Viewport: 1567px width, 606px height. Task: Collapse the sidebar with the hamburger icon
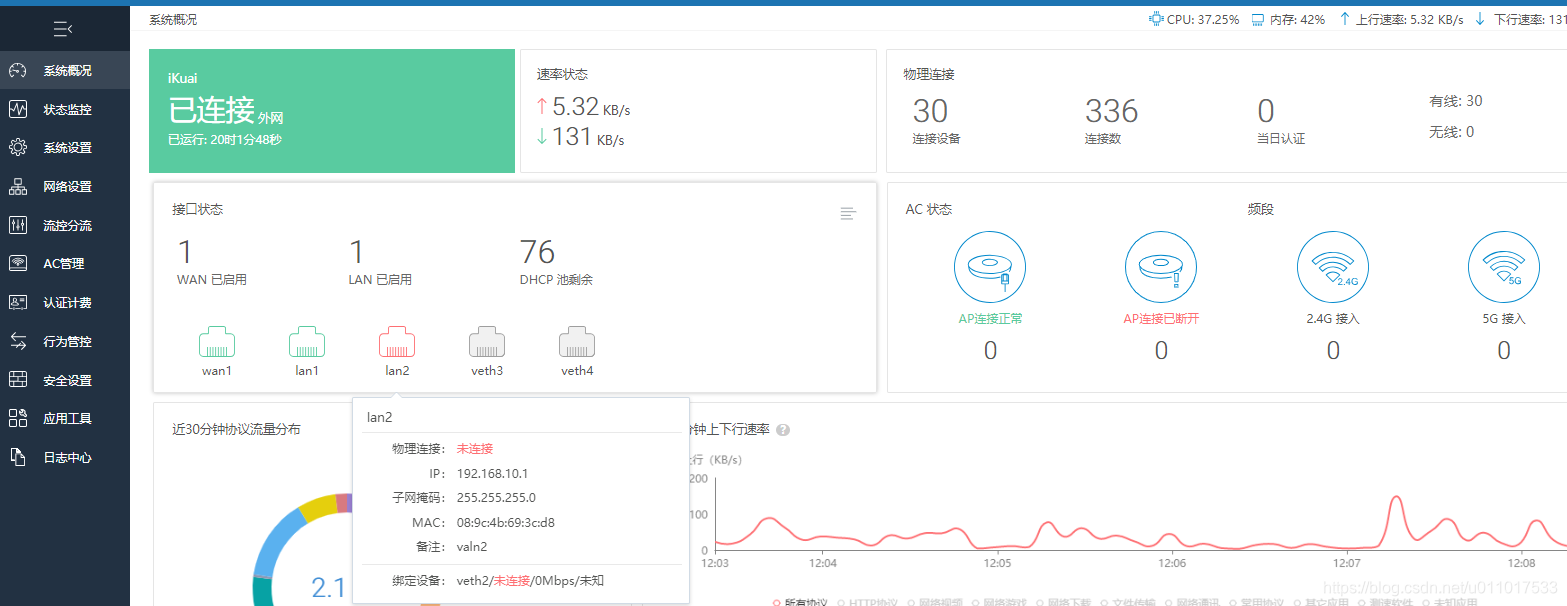tap(63, 30)
